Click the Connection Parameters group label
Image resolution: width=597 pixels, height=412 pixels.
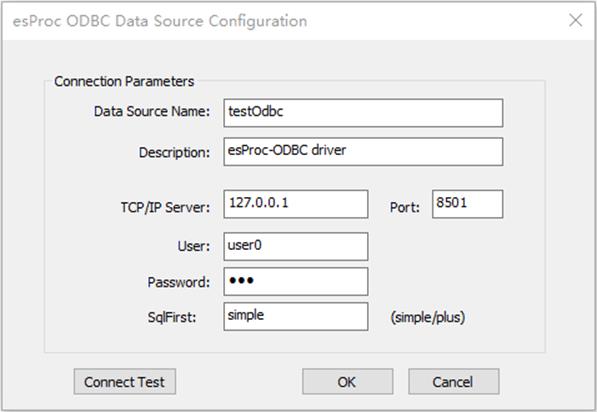[124, 81]
